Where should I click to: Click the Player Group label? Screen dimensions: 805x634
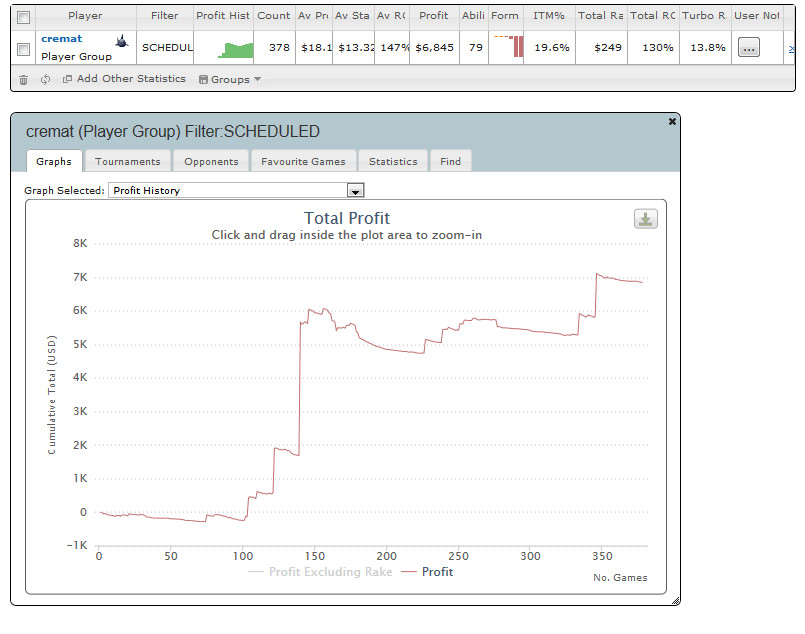(76, 56)
